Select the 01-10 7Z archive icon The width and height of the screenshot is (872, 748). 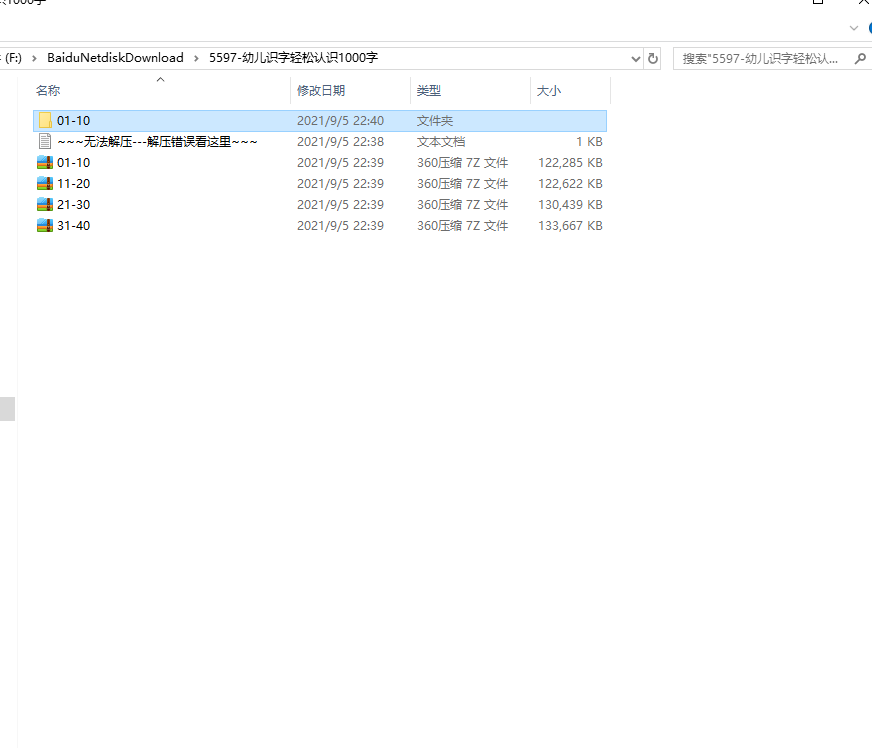pos(44,163)
